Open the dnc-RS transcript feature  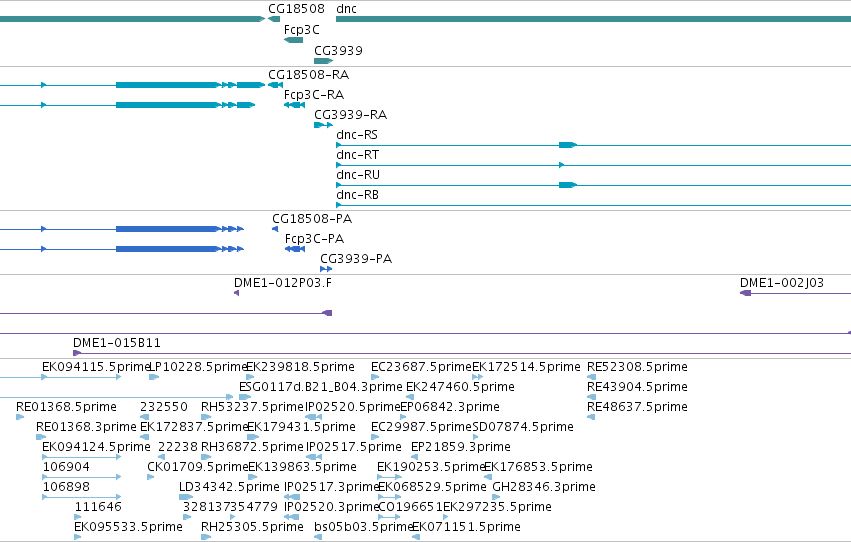(594, 145)
